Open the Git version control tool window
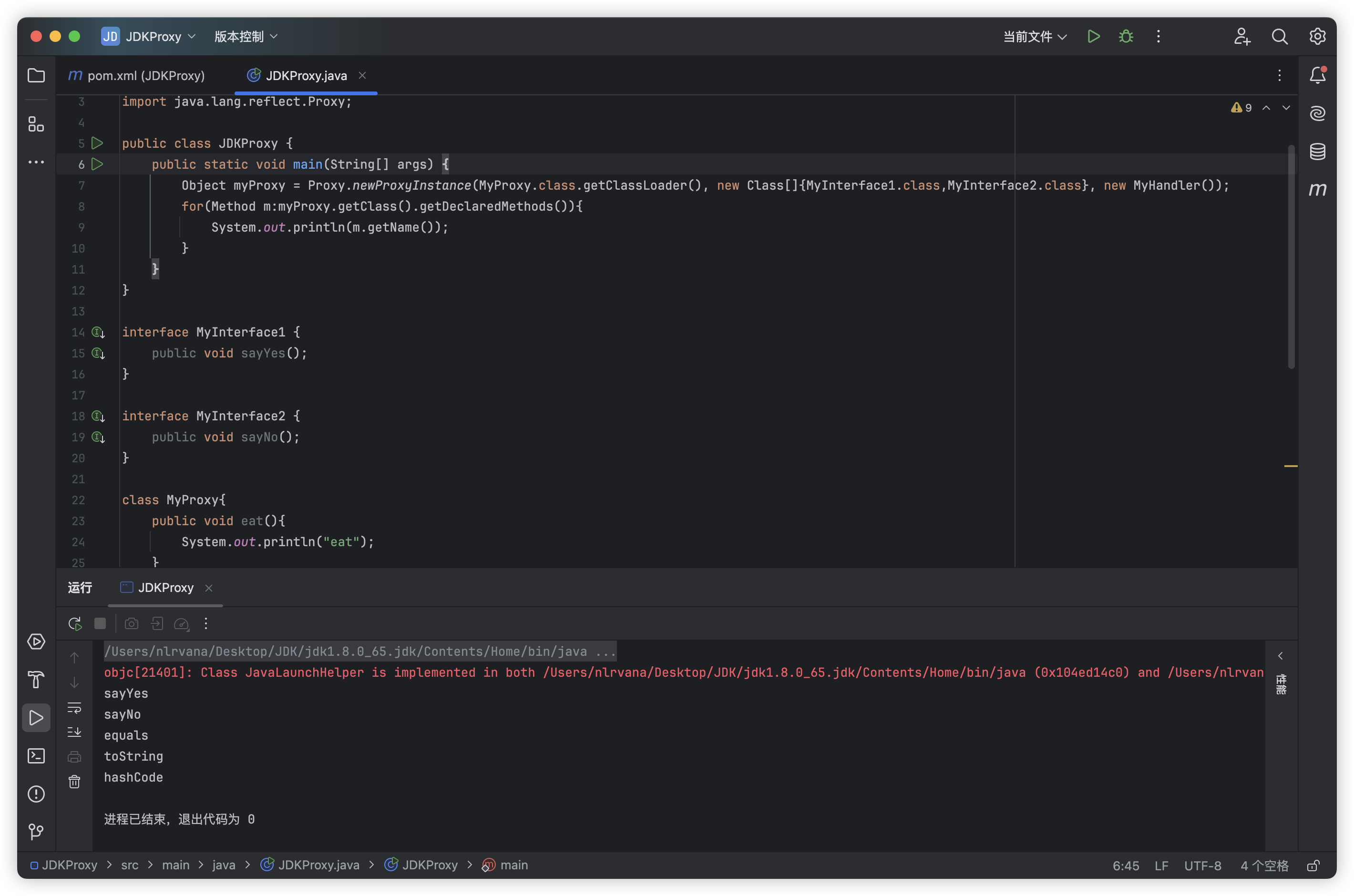 pos(36,832)
